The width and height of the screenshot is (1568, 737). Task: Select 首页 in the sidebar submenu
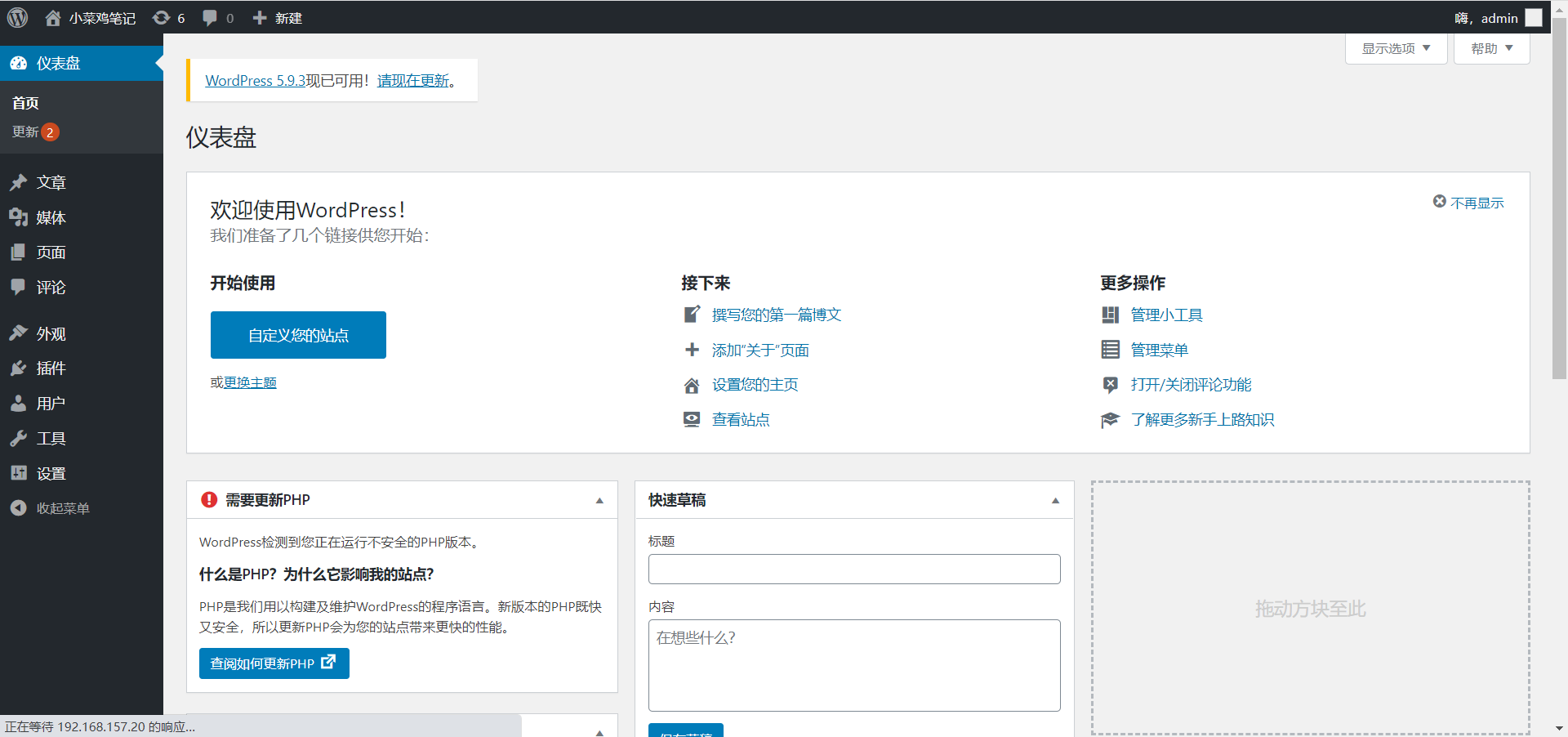coord(26,103)
